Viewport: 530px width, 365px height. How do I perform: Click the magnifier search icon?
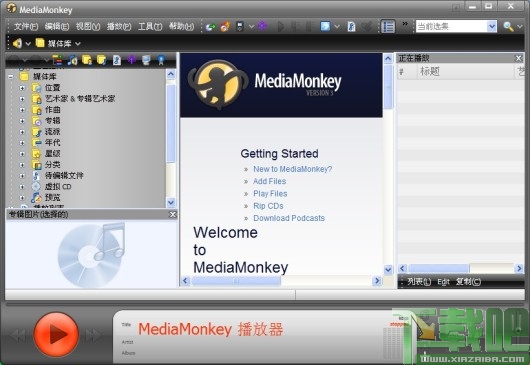click(508, 26)
